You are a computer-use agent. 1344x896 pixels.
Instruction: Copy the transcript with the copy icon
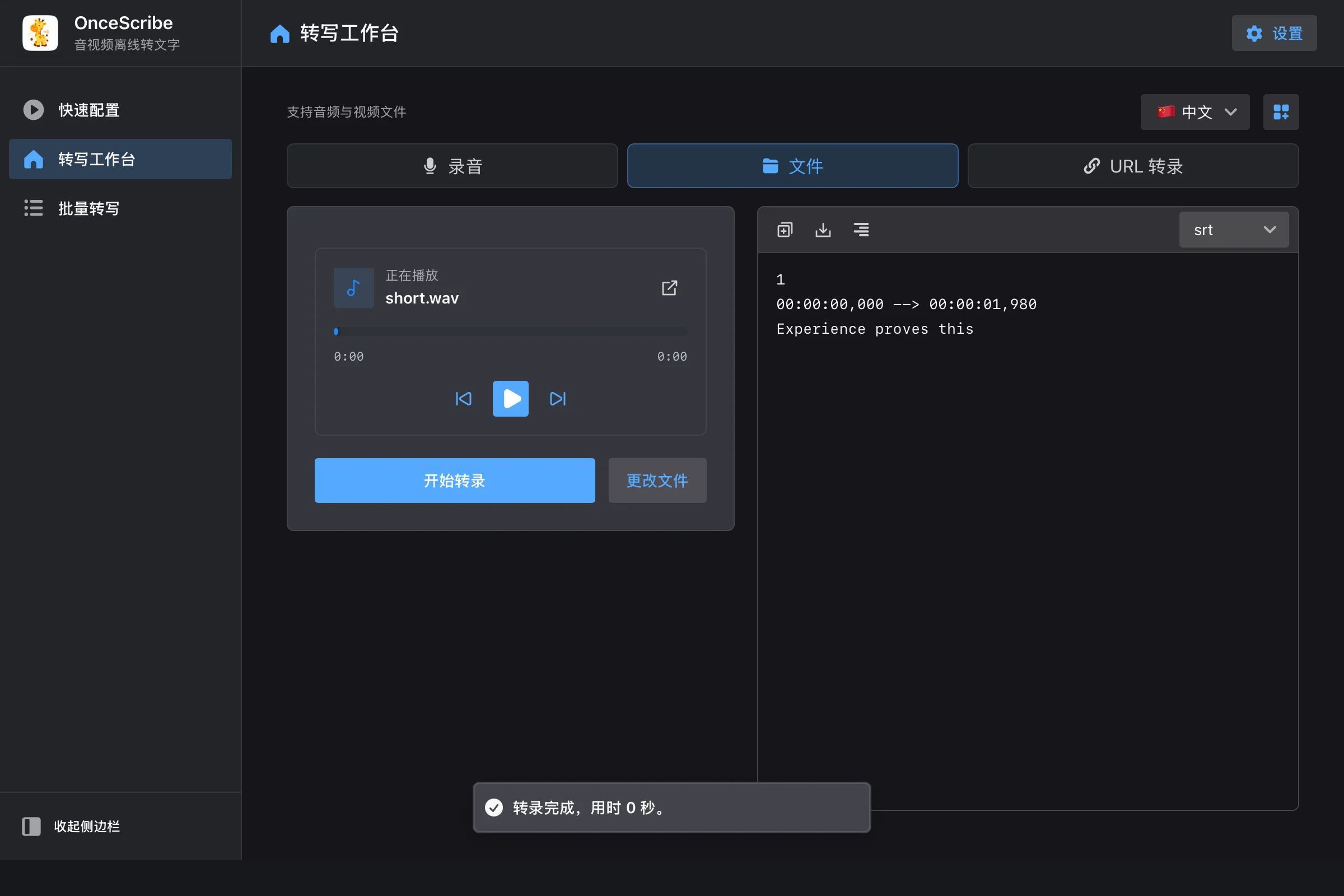785,230
